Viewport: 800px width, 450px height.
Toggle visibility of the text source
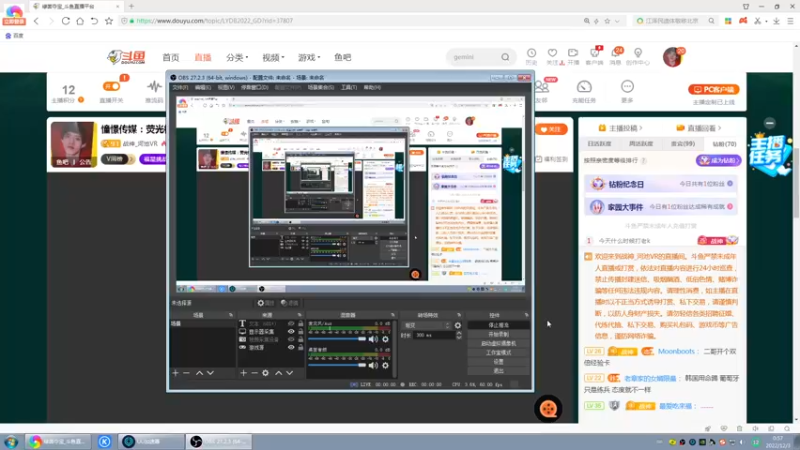pyautogui.click(x=291, y=323)
